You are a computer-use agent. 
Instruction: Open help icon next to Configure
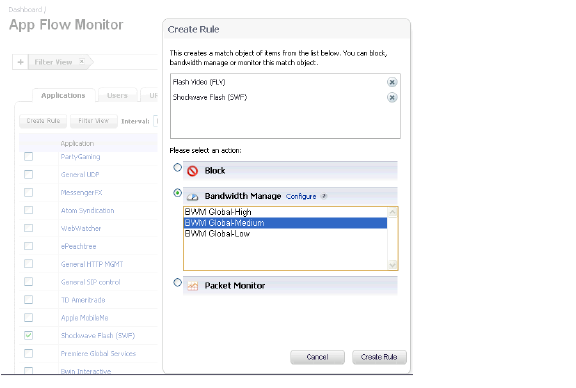click(x=324, y=196)
